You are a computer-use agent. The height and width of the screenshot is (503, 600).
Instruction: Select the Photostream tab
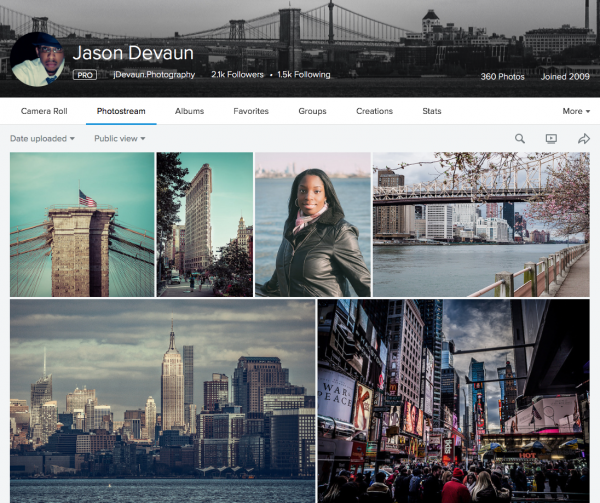tap(121, 111)
